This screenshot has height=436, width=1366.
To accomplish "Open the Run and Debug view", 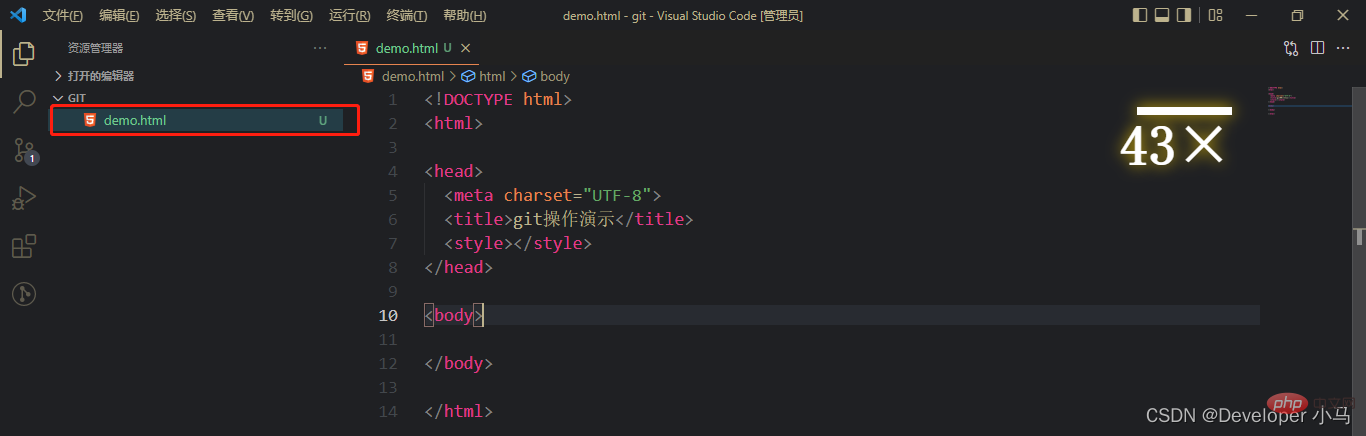I will point(24,198).
